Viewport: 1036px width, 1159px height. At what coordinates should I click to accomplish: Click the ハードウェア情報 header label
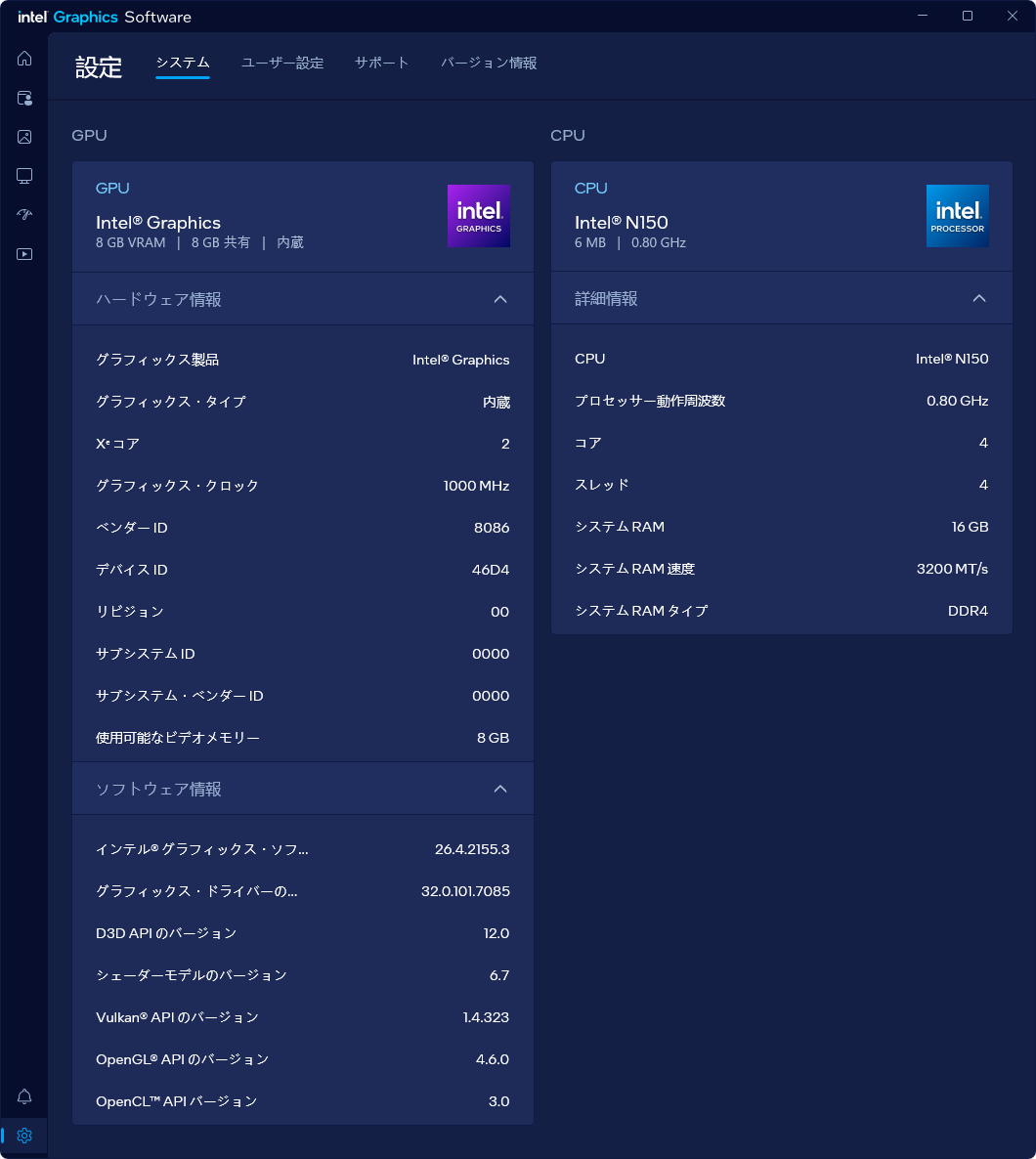[158, 299]
